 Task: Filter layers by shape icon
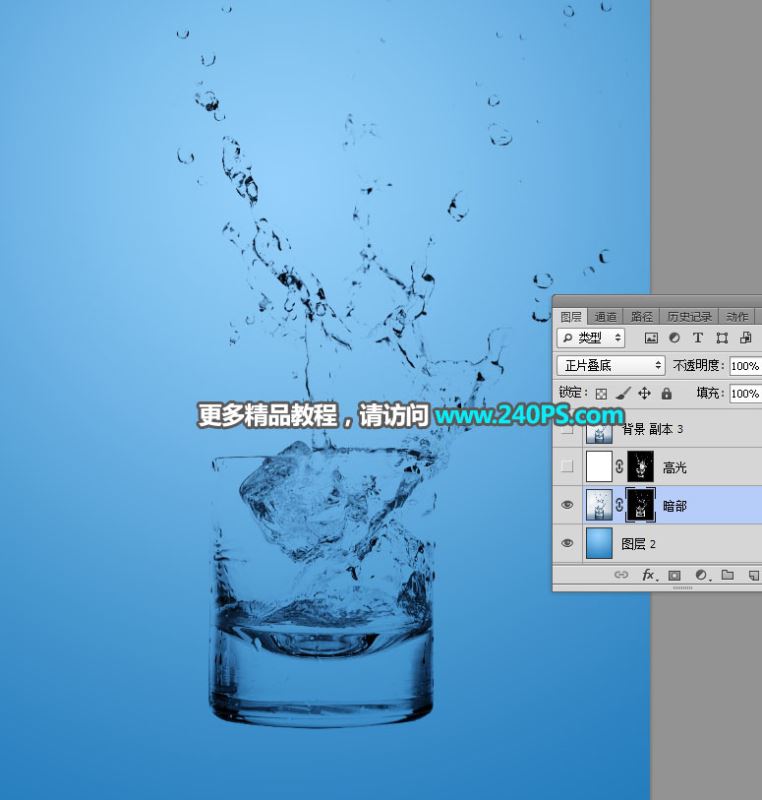722,338
